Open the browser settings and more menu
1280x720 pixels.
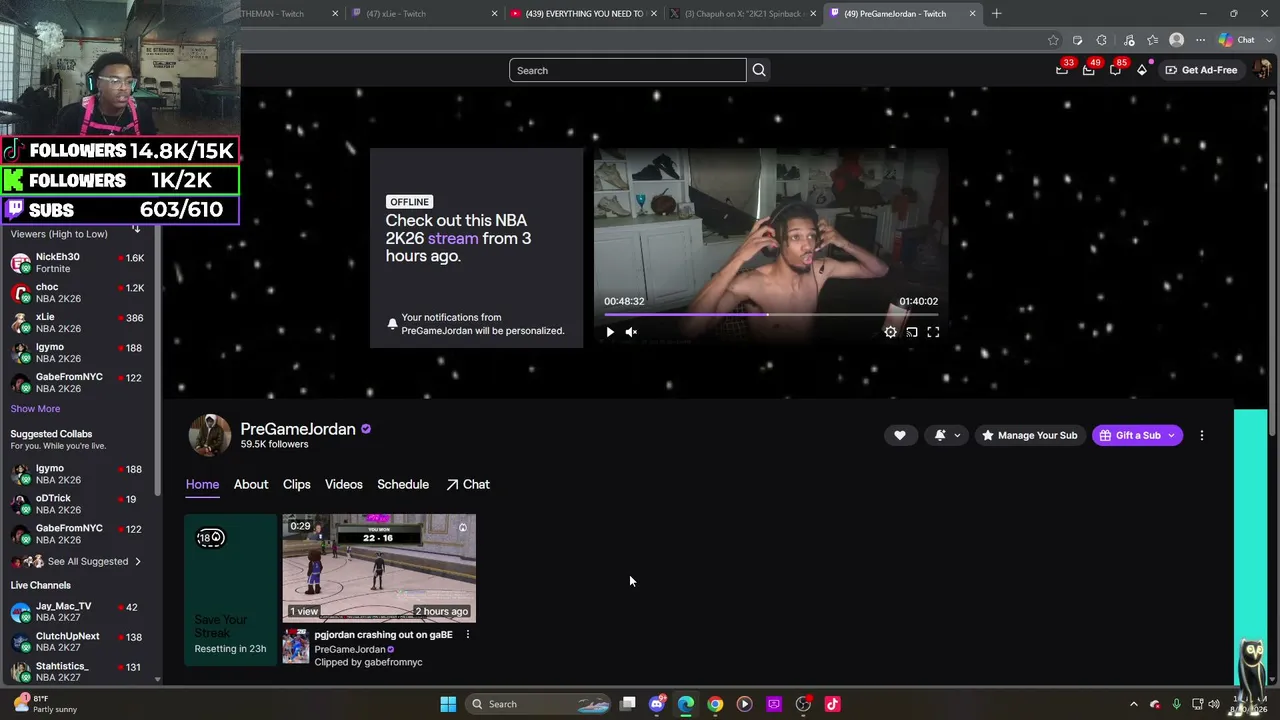1200,40
